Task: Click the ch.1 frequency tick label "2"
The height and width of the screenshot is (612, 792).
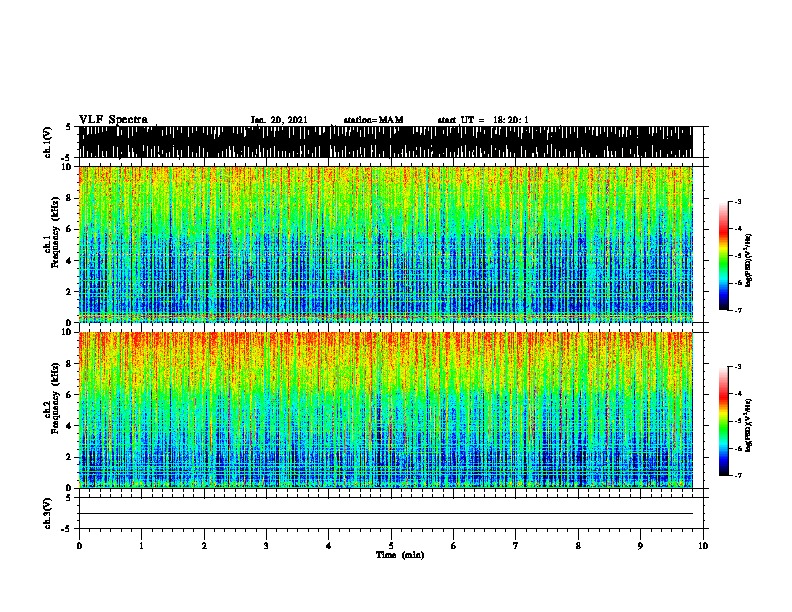Action: pos(70,292)
